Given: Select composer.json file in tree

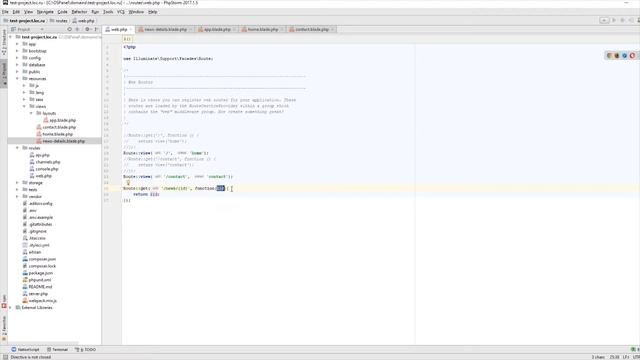Looking at the screenshot, I should pos(39,259).
